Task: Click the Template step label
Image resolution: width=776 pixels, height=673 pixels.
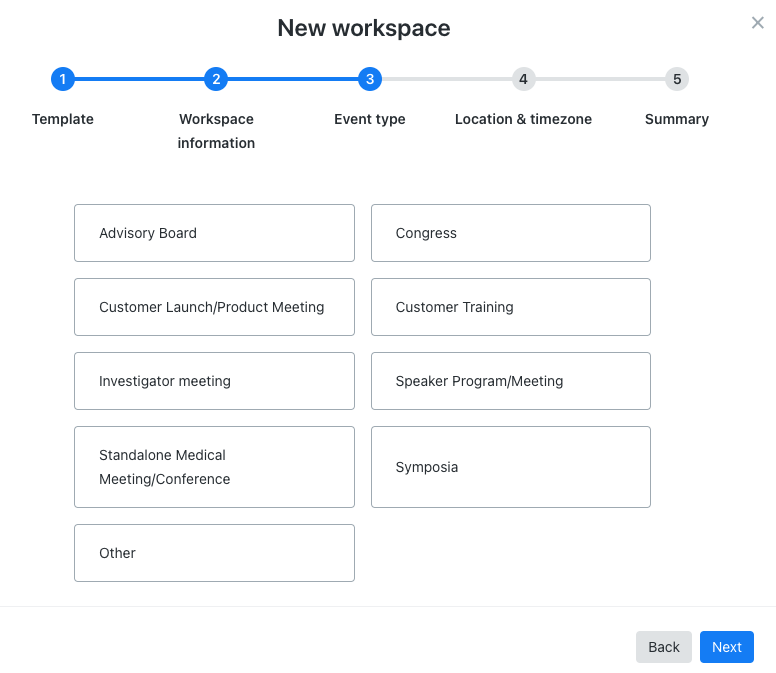Action: [x=63, y=119]
